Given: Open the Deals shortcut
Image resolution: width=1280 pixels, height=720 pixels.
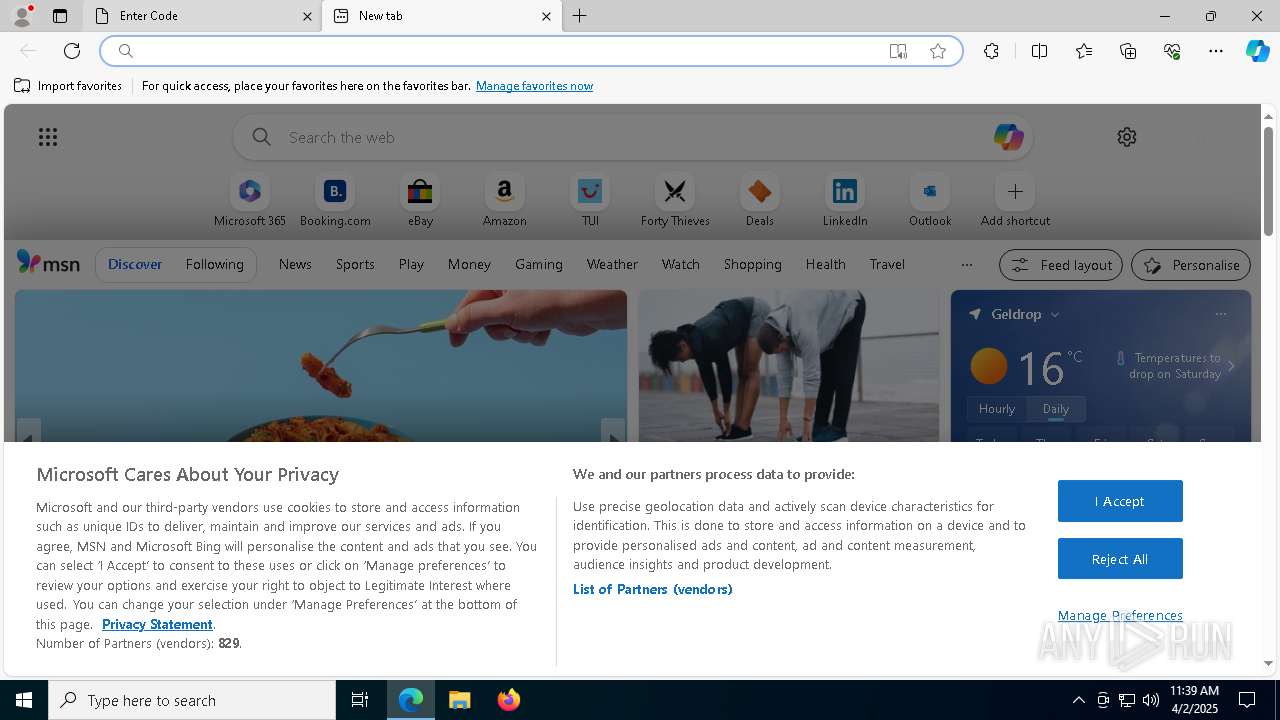Looking at the screenshot, I should tap(760, 201).
